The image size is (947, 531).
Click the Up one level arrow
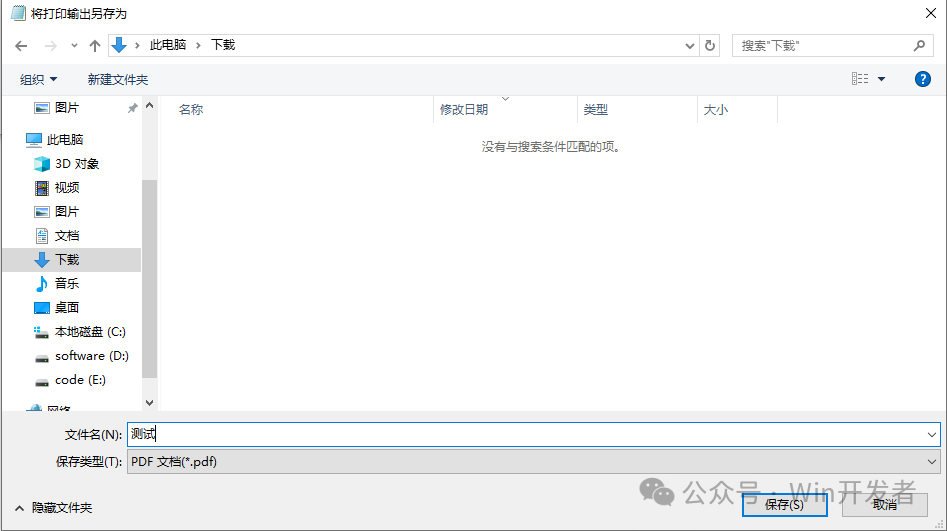[x=95, y=46]
